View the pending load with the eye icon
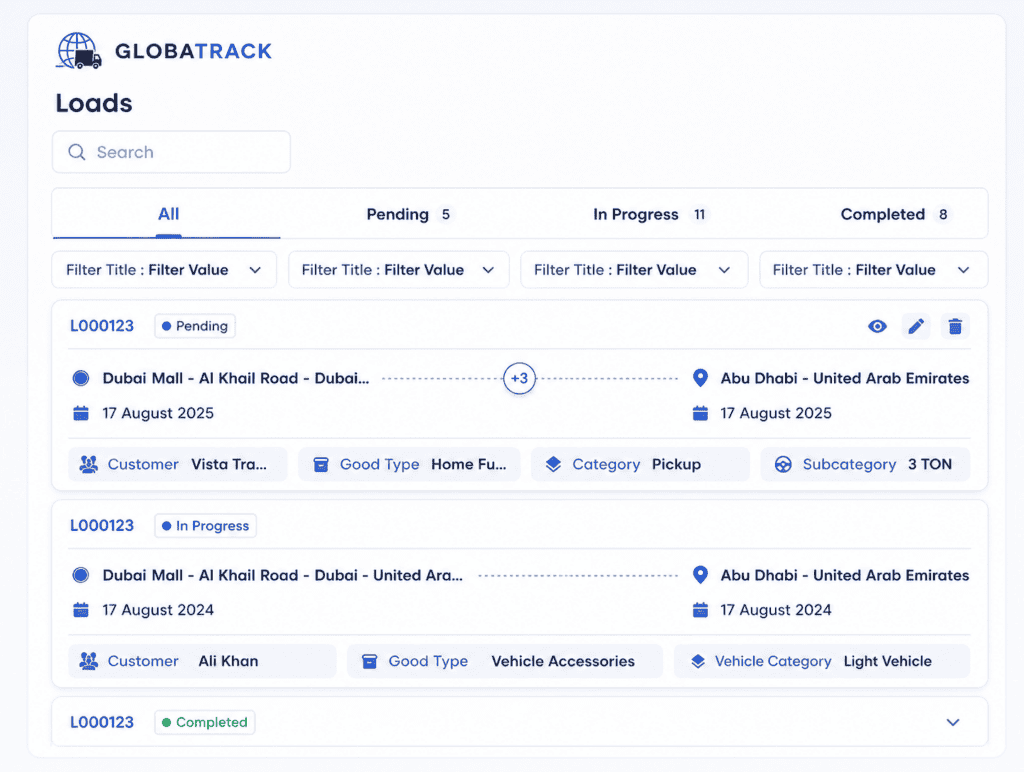Screen dimensions: 1024x772 click(x=877, y=326)
